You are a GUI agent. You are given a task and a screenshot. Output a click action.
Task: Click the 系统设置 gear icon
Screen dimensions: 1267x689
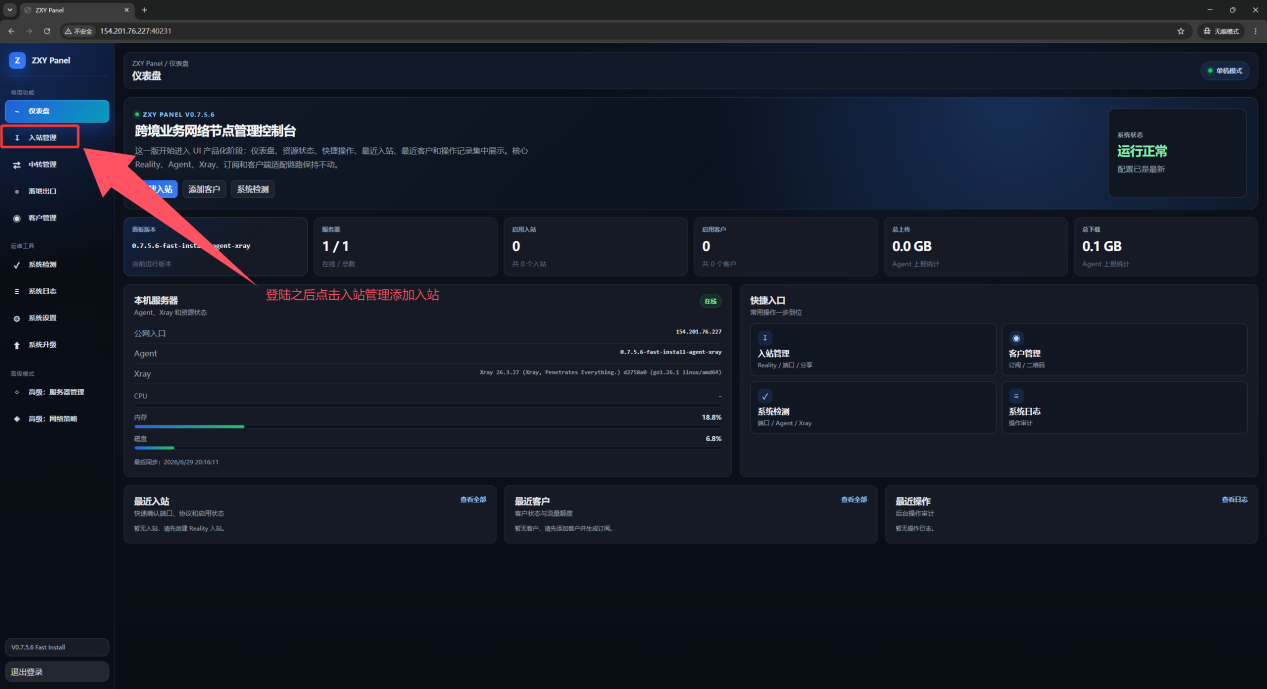pyautogui.click(x=17, y=318)
